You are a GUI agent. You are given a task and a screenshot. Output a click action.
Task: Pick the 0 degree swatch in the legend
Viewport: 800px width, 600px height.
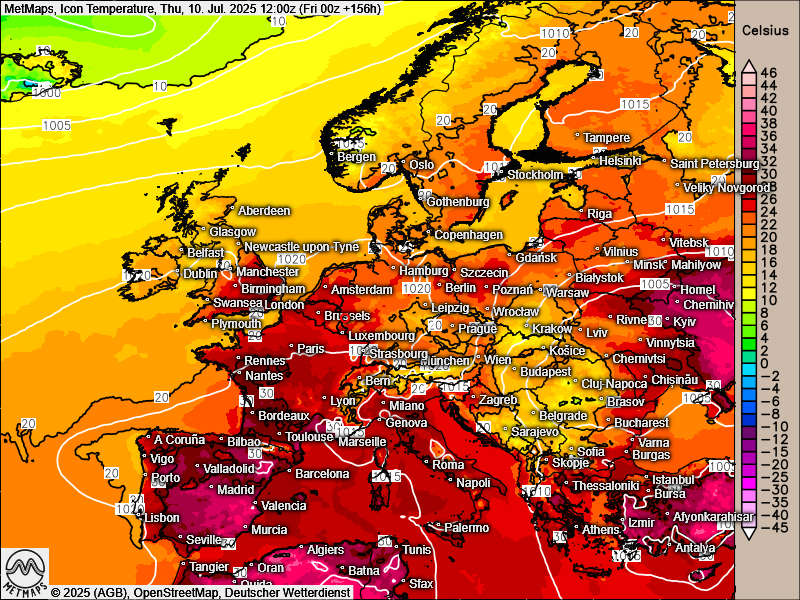pyautogui.click(x=747, y=363)
